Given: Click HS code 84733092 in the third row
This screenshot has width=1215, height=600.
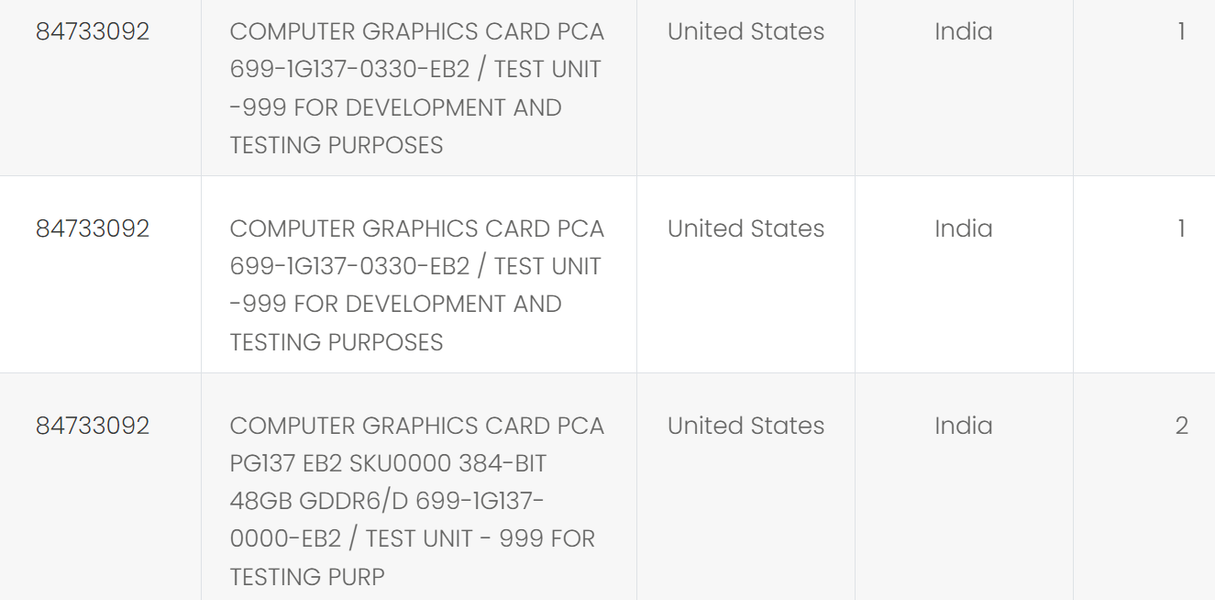Looking at the screenshot, I should pos(92,426).
